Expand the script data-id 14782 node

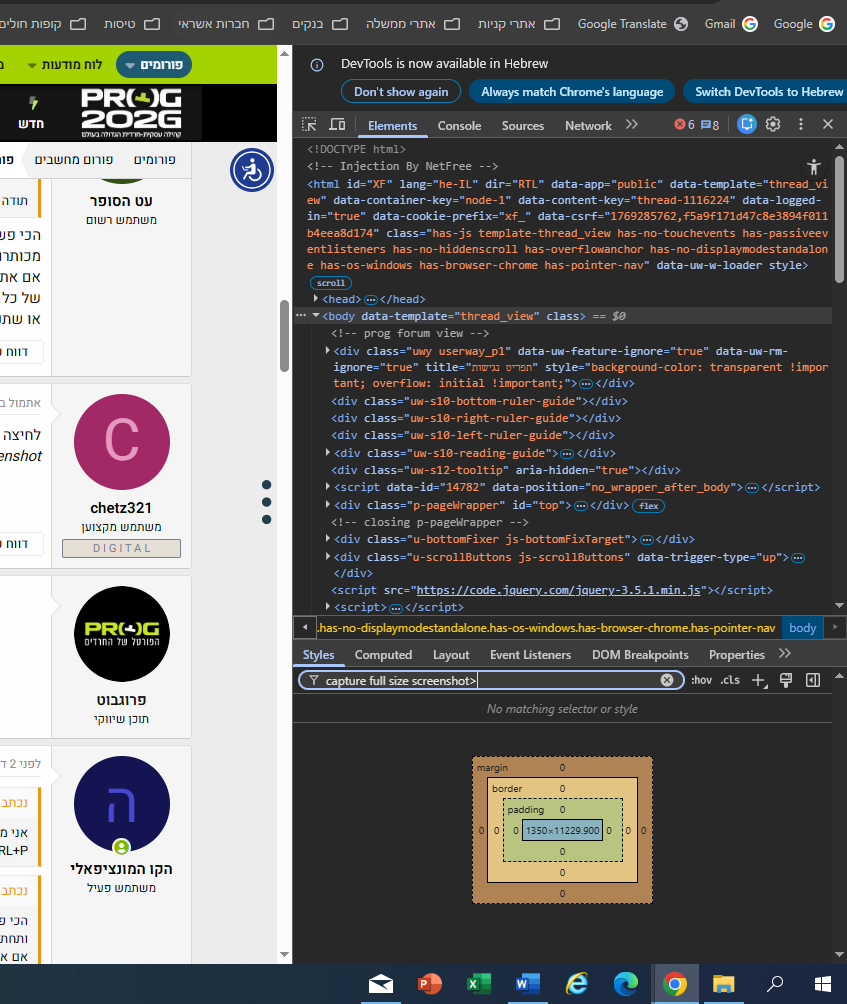327,487
